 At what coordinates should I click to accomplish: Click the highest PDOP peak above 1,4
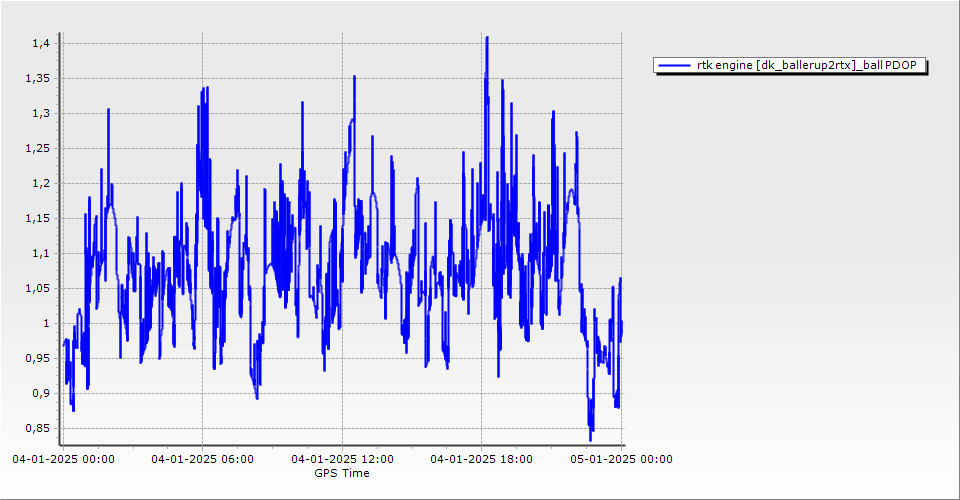click(487, 38)
